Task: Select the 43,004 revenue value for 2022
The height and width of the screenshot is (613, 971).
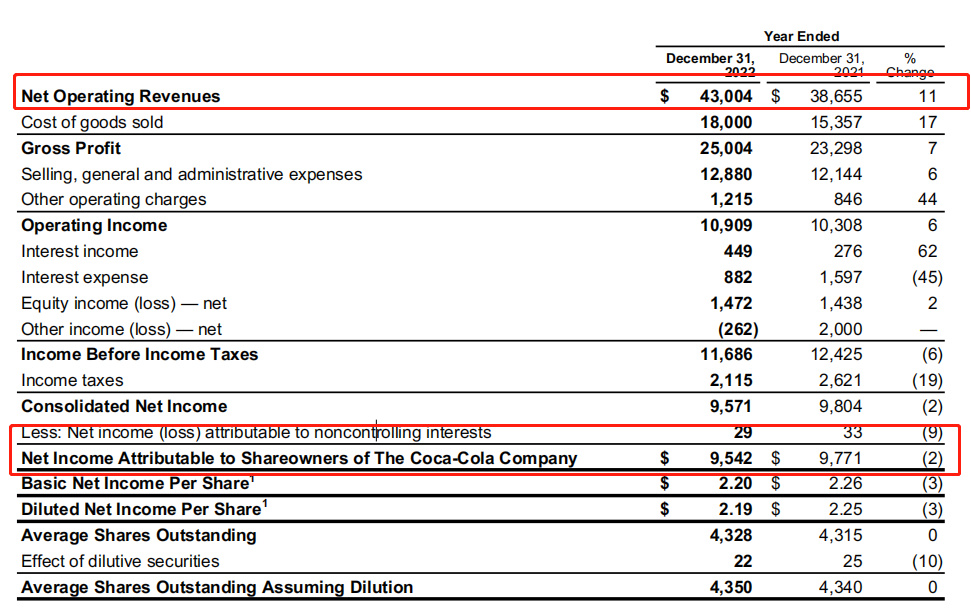Action: click(726, 97)
